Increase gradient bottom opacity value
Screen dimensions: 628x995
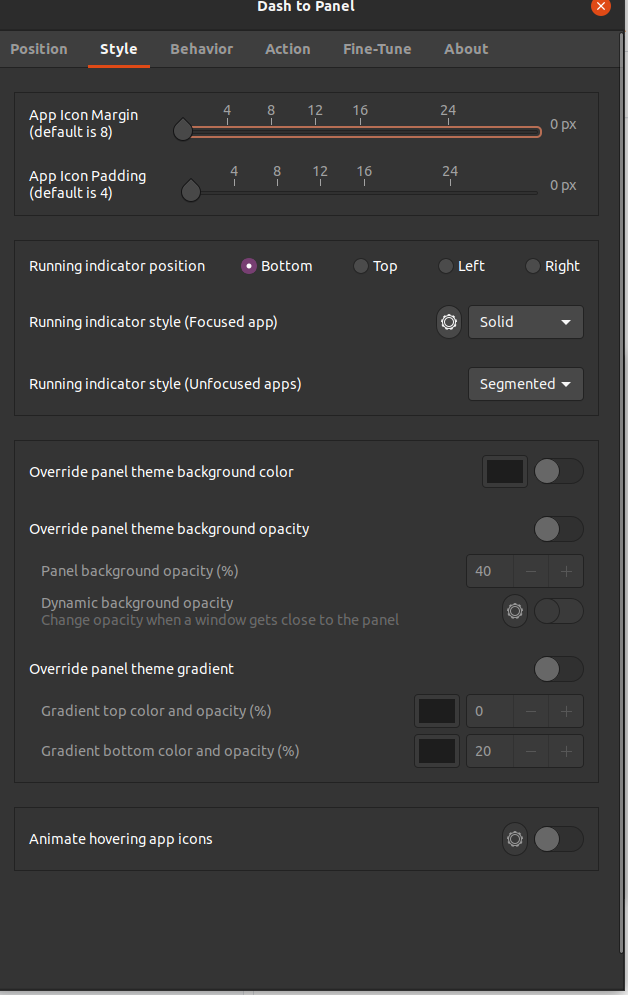(566, 751)
